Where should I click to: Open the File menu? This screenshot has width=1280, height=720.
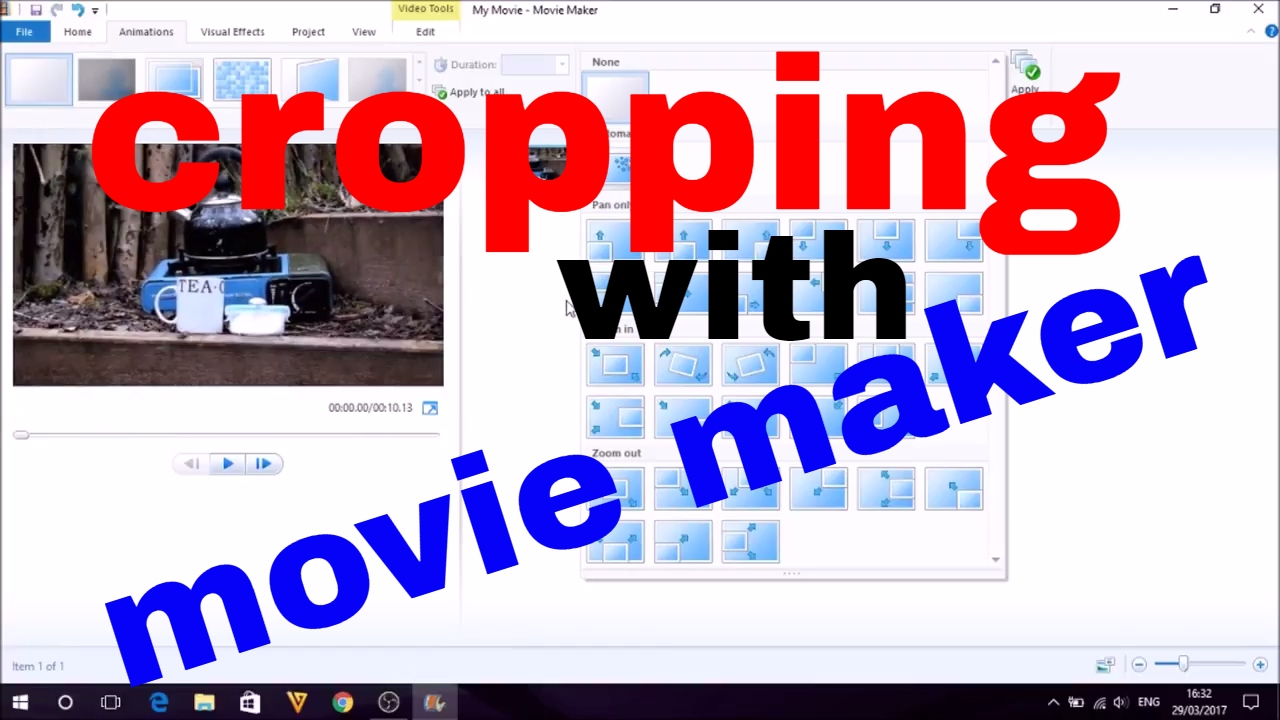coord(24,32)
